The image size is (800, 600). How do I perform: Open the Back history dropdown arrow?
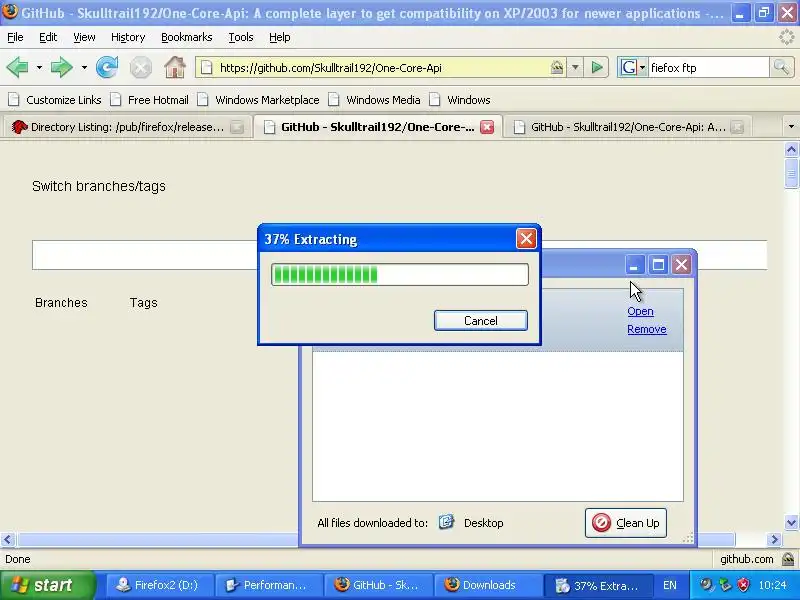pyautogui.click(x=39, y=67)
